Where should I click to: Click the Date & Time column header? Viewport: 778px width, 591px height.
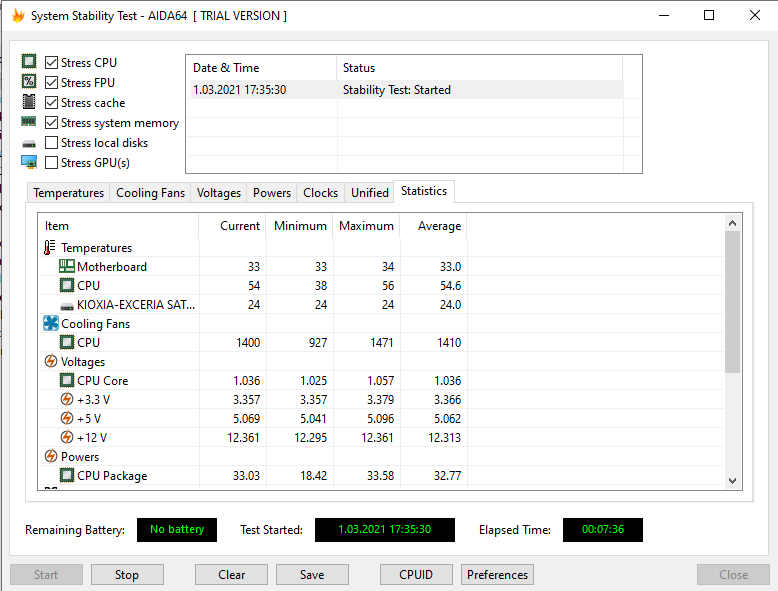pyautogui.click(x=261, y=68)
